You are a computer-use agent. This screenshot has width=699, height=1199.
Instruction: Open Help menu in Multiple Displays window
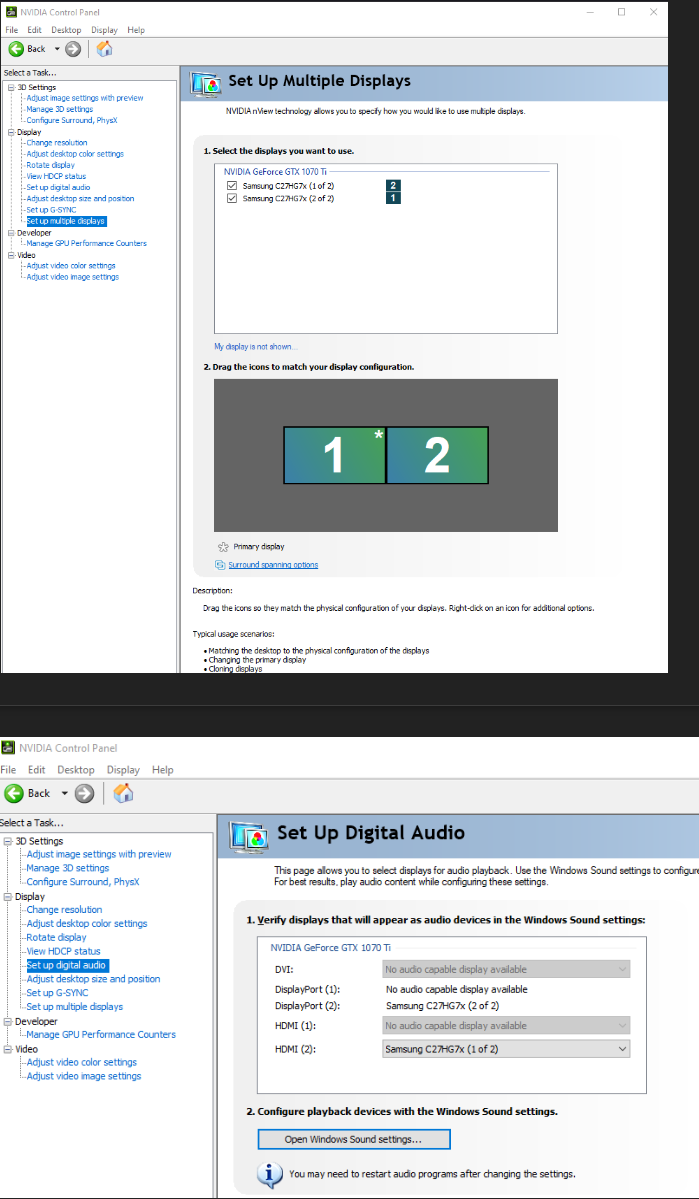click(x=136, y=30)
